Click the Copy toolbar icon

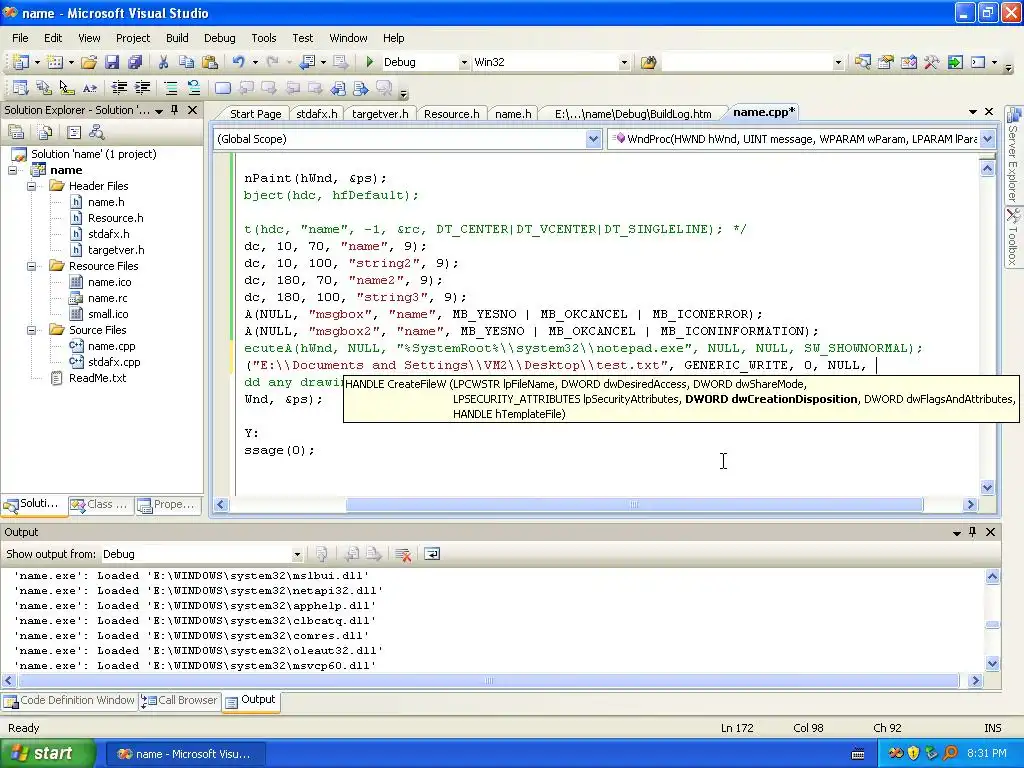186,62
